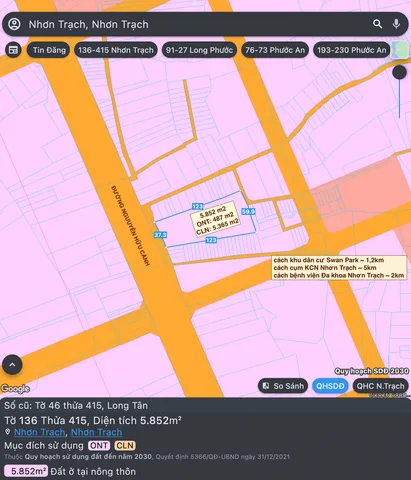Select the 136-415 Nhơn Trạch chip
This screenshot has width=411, height=480.
pyautogui.click(x=116, y=50)
